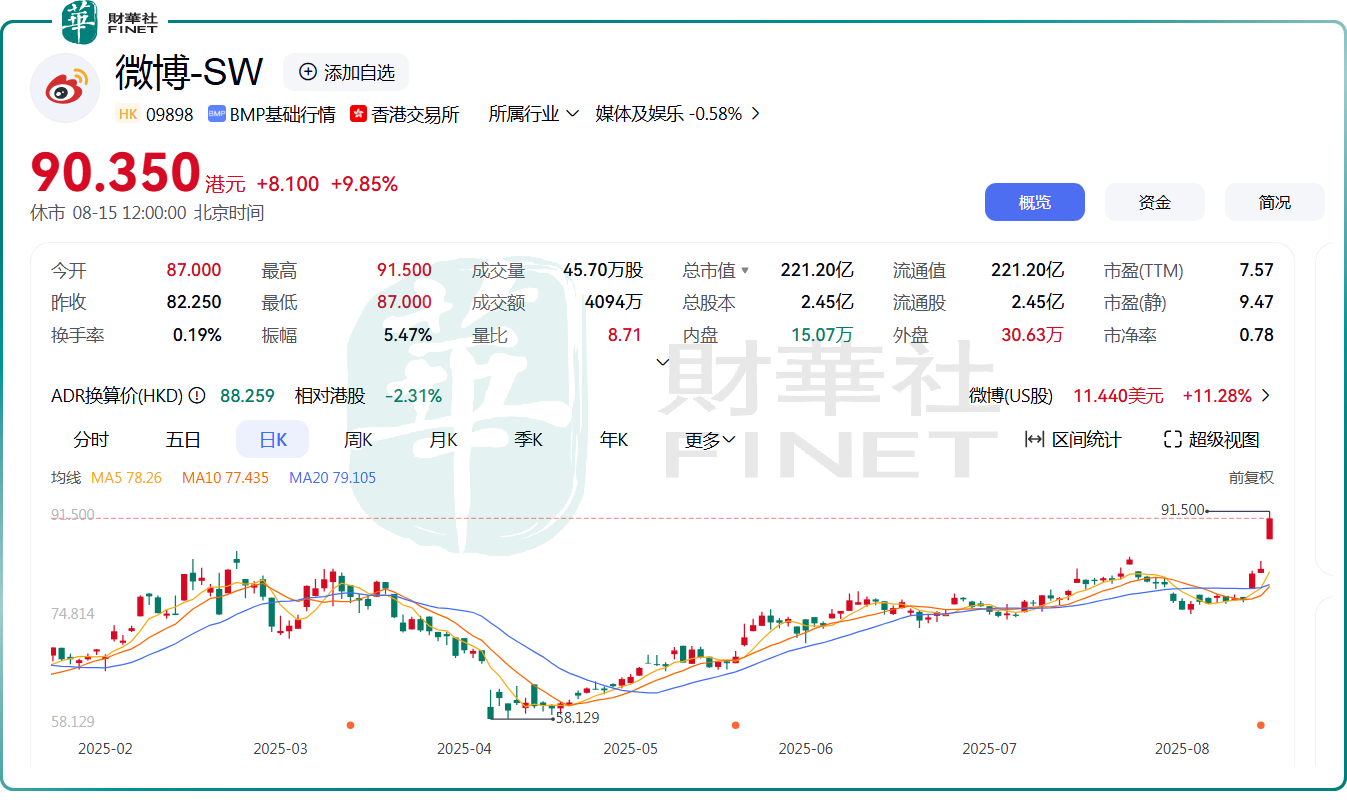
Task: Click the 换手率 0.19% value
Action: pos(197,335)
